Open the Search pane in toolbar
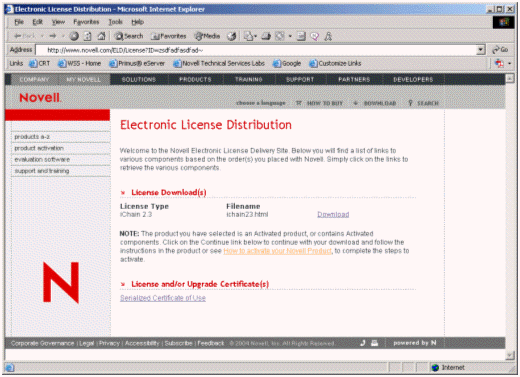Image resolution: width=520 pixels, height=377 pixels. [129, 36]
